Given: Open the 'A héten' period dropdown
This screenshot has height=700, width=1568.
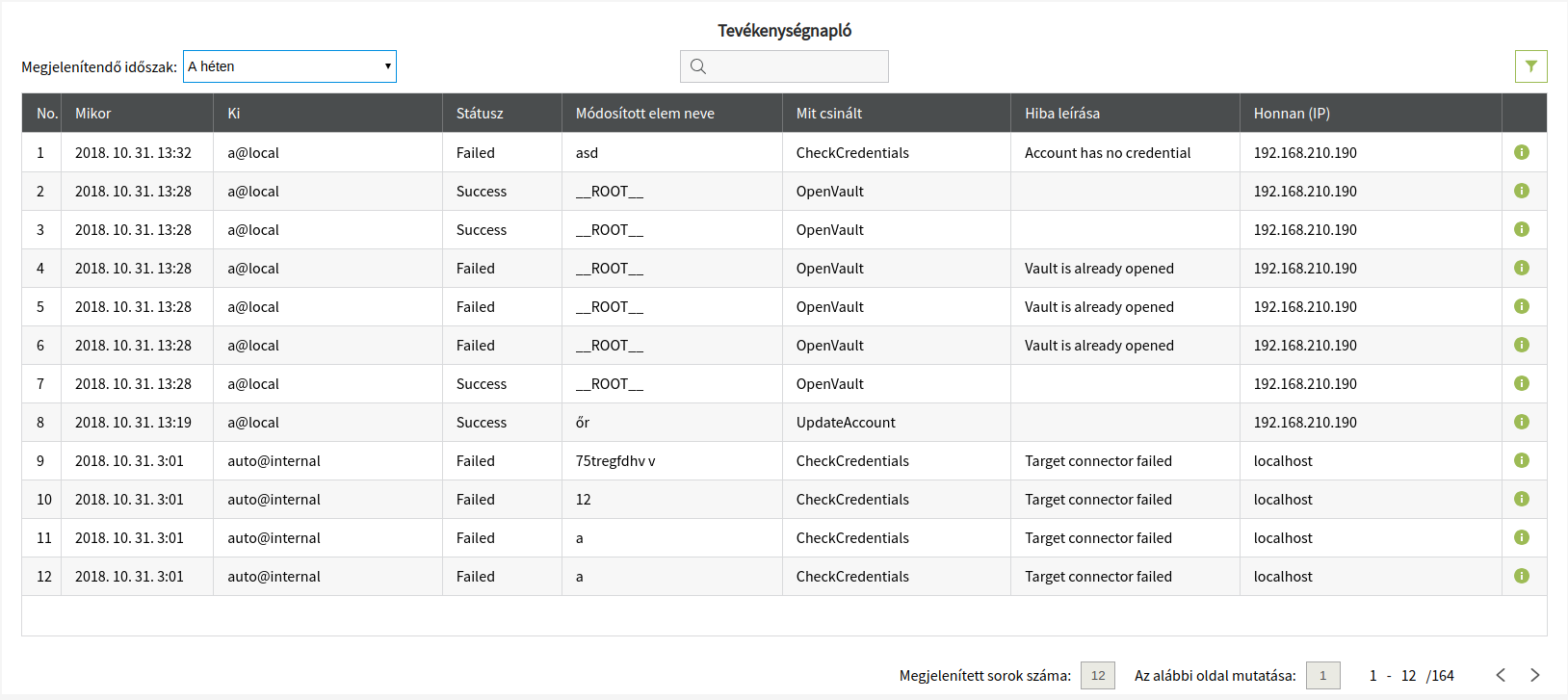Looking at the screenshot, I should (290, 66).
